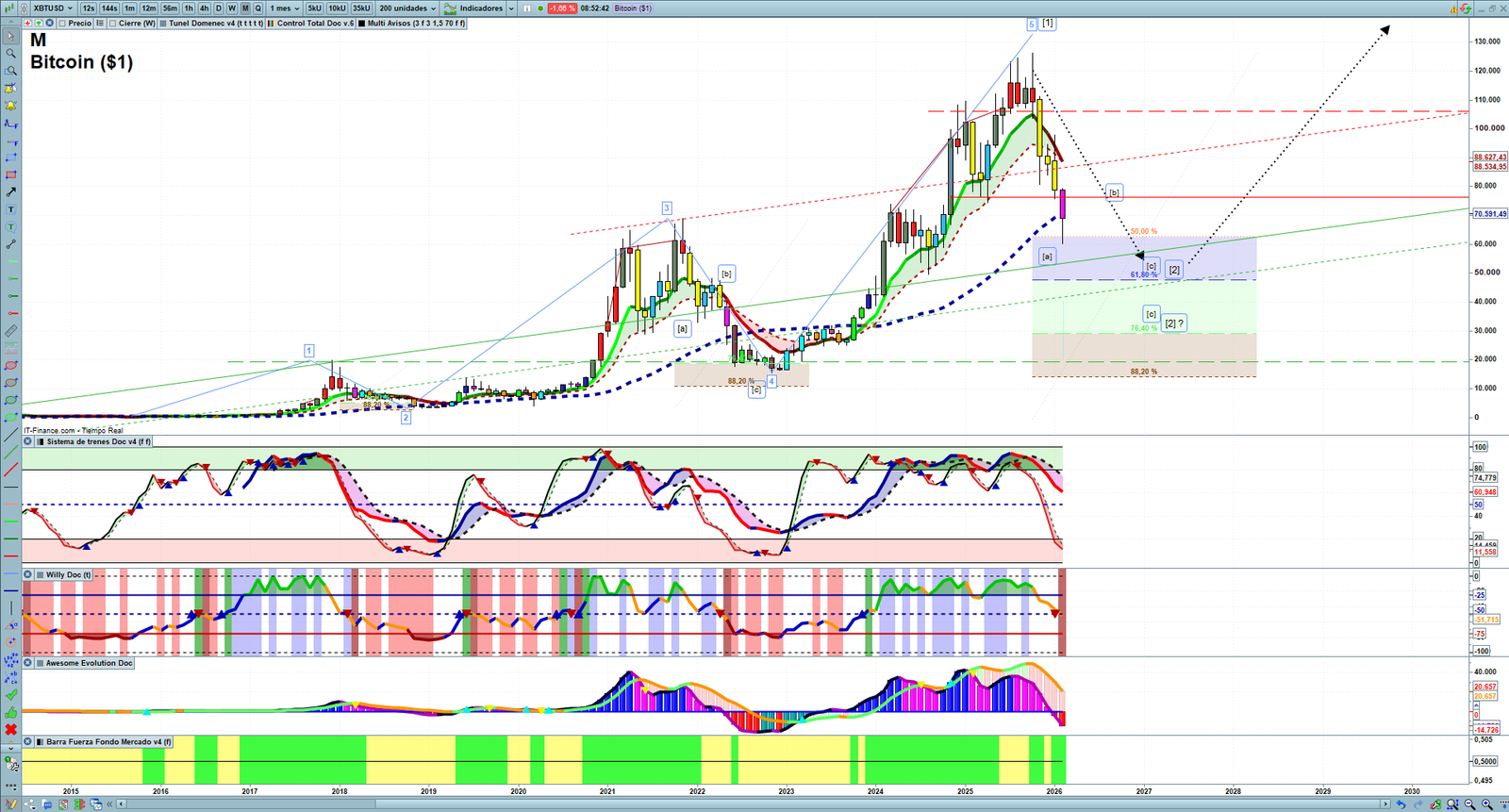1509x812 pixels.
Task: Open the Control Total Doc v.6 label
Action: click(316, 24)
